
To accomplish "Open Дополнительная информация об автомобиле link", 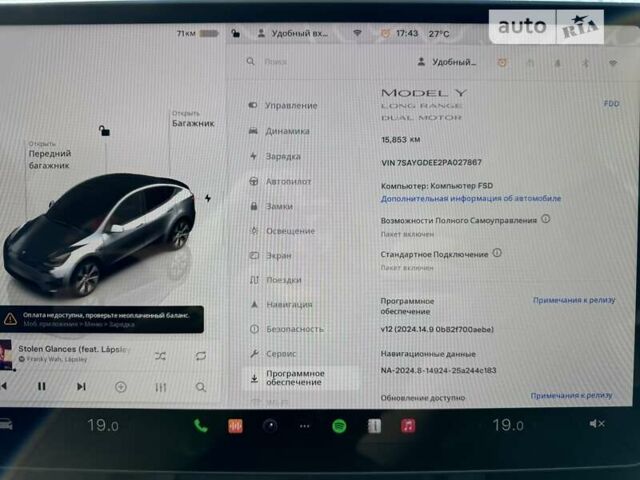I will click(x=471, y=198).
